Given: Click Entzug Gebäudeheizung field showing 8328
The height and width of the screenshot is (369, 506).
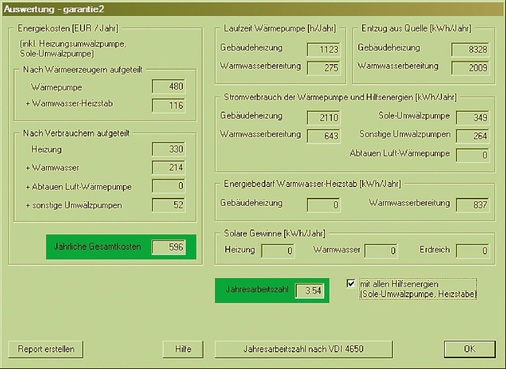Looking at the screenshot, I should [x=470, y=50].
